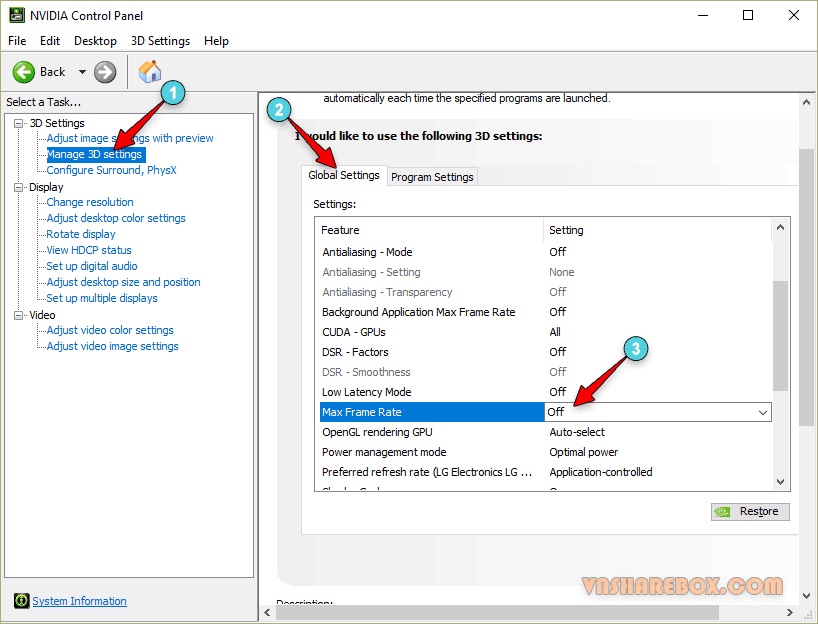Open Adjust desktop color settings

pyautogui.click(x=116, y=218)
